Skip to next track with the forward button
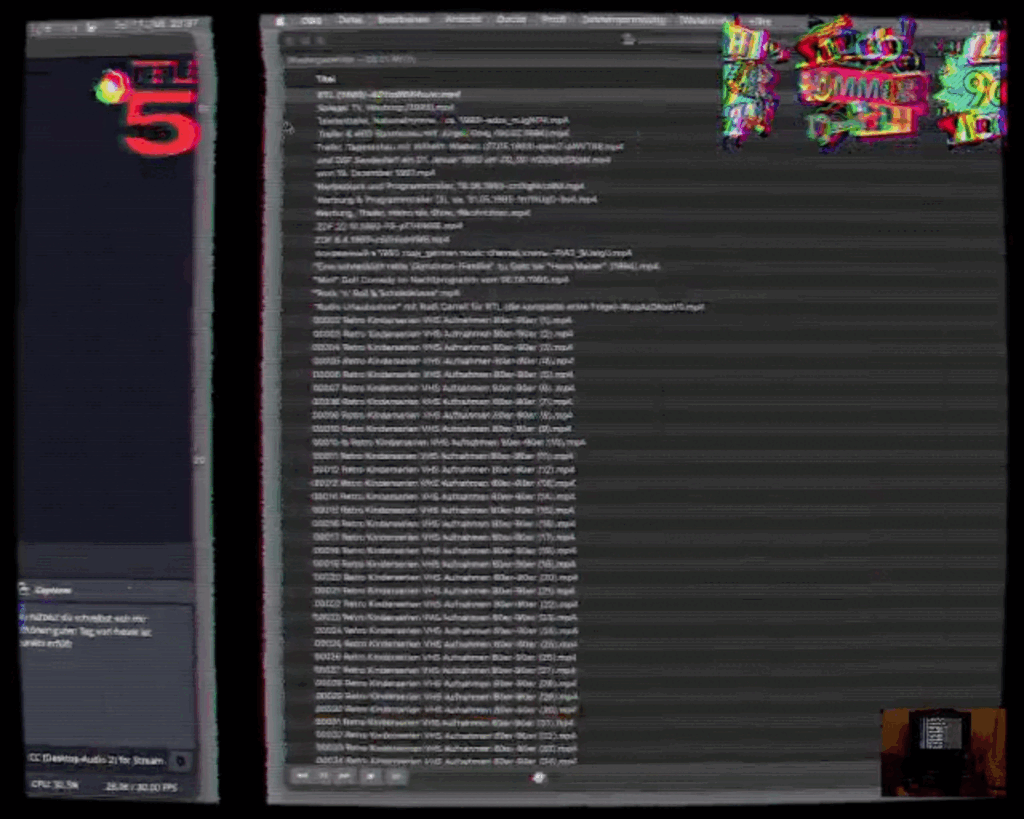The width and height of the screenshot is (1024, 819). pyautogui.click(x=345, y=776)
